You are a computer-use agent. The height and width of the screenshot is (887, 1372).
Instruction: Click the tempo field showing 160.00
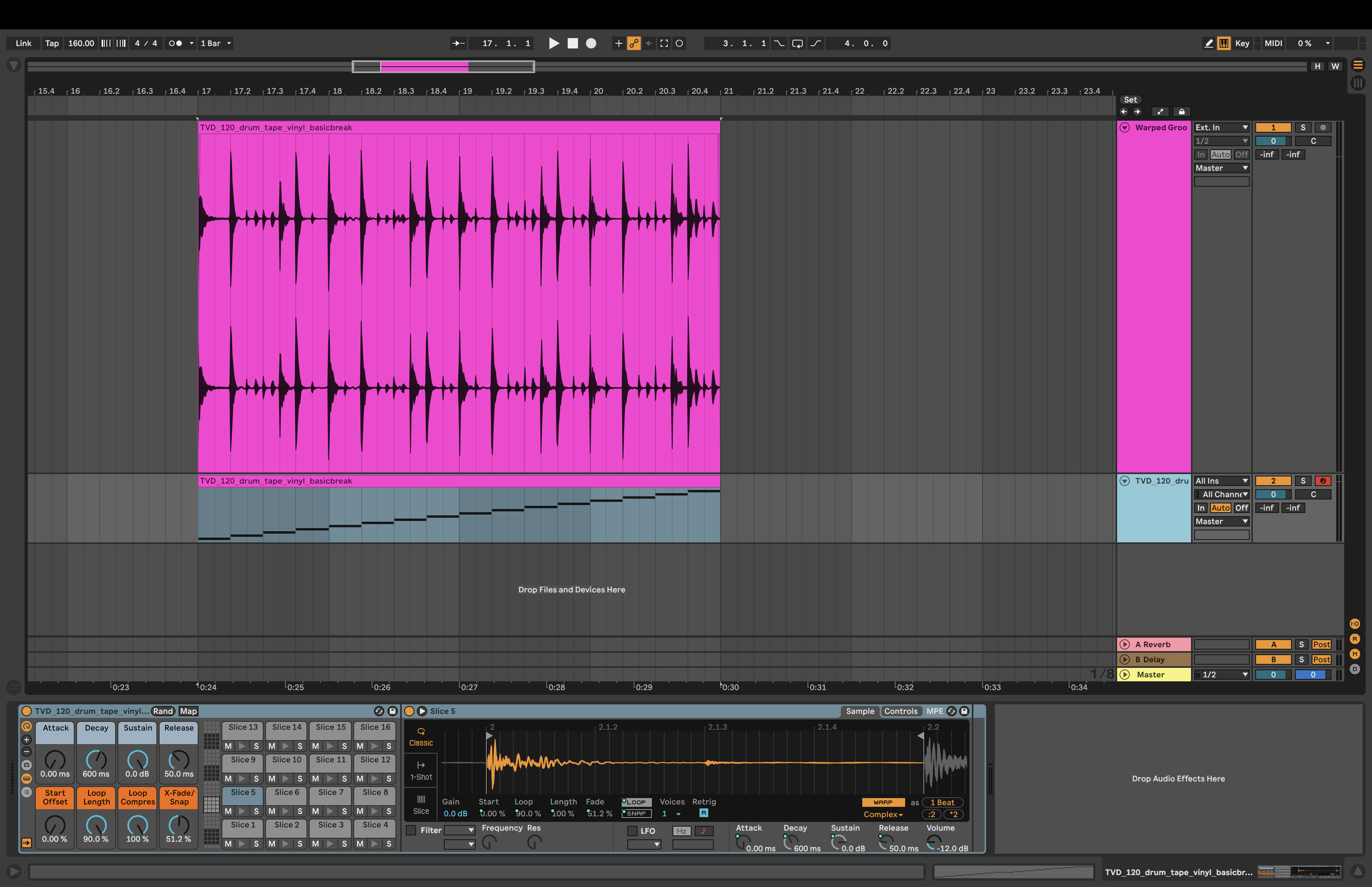pos(81,43)
